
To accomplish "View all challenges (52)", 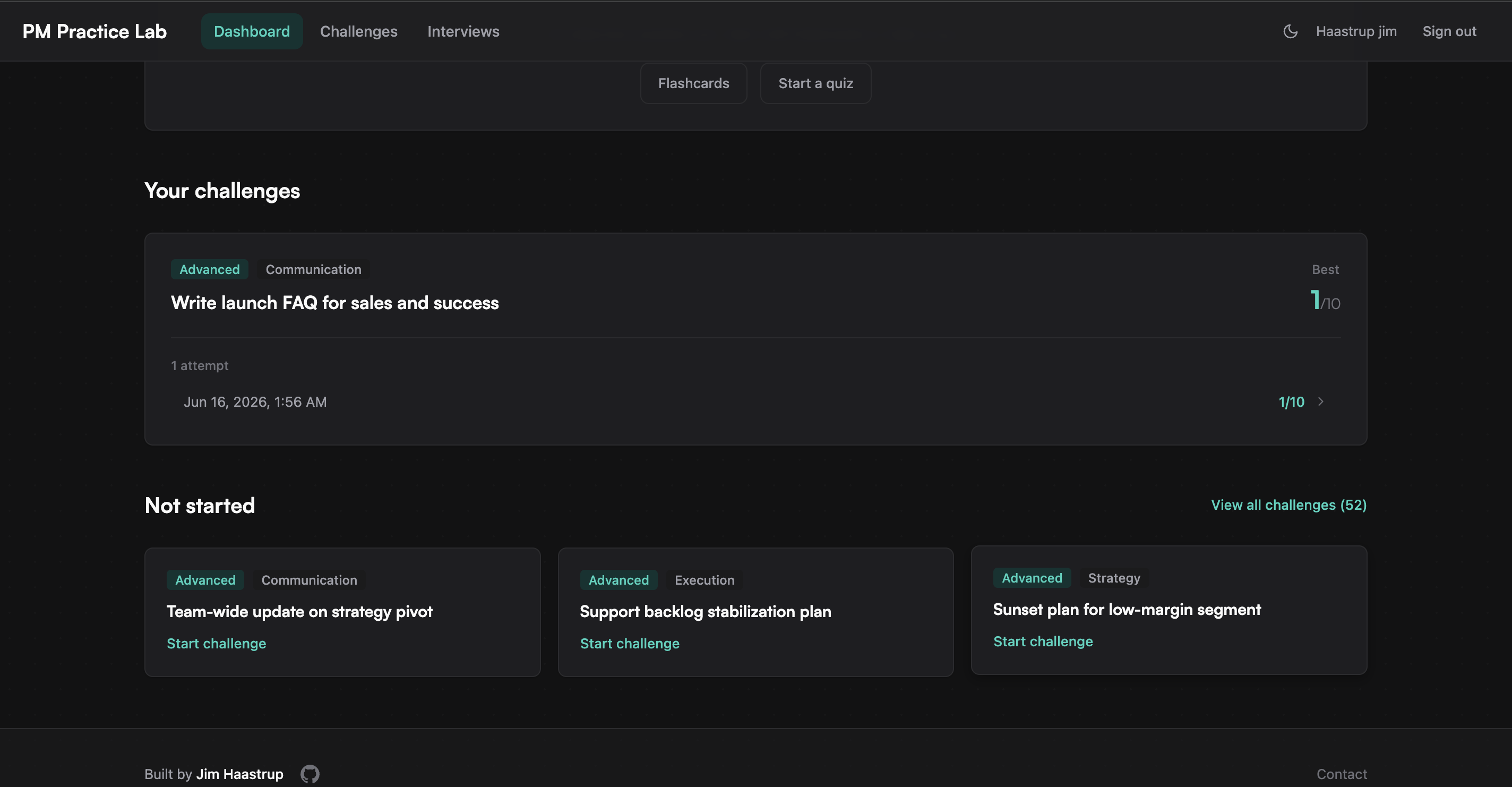I will click(1288, 505).
